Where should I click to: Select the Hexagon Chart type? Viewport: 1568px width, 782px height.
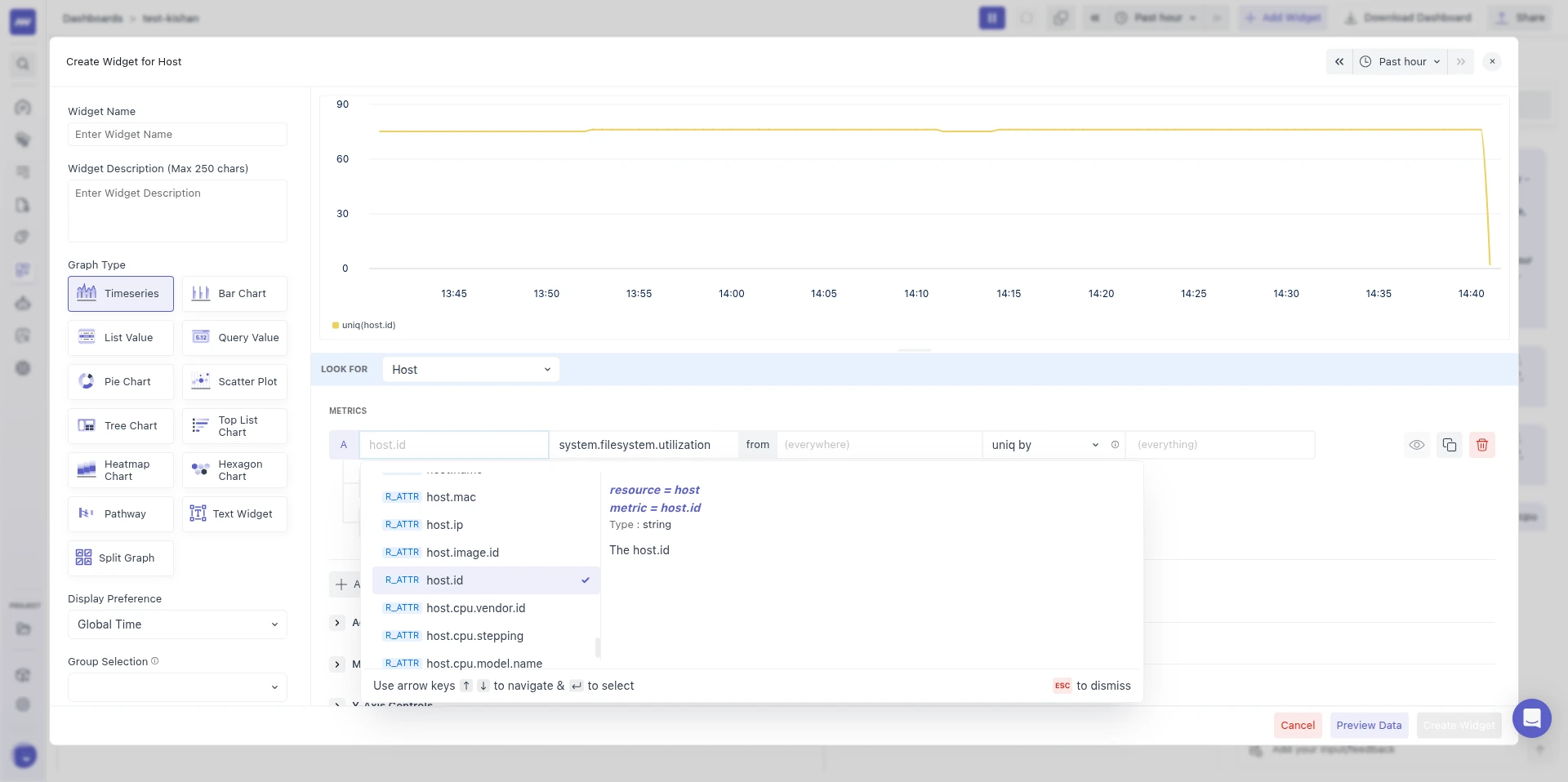234,470
